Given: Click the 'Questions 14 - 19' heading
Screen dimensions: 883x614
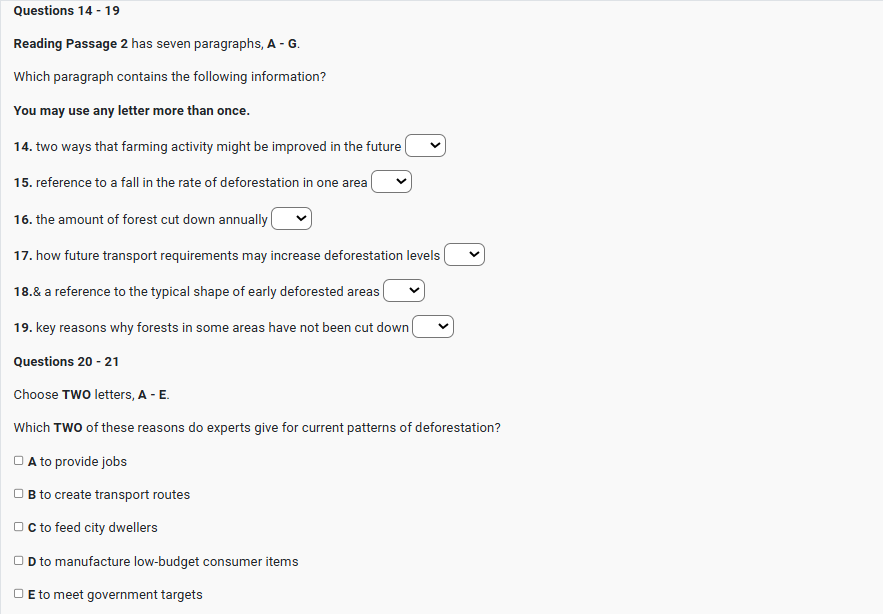Looking at the screenshot, I should tap(67, 10).
